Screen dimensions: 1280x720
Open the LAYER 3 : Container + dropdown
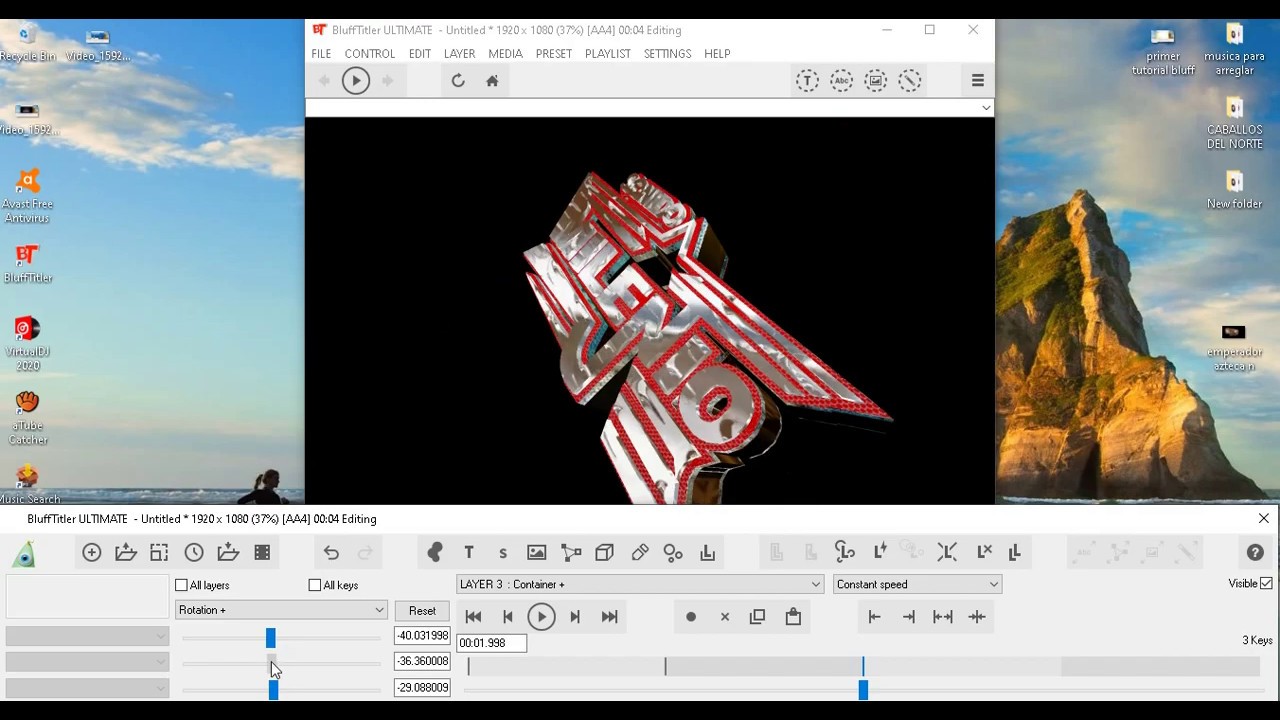click(x=640, y=584)
